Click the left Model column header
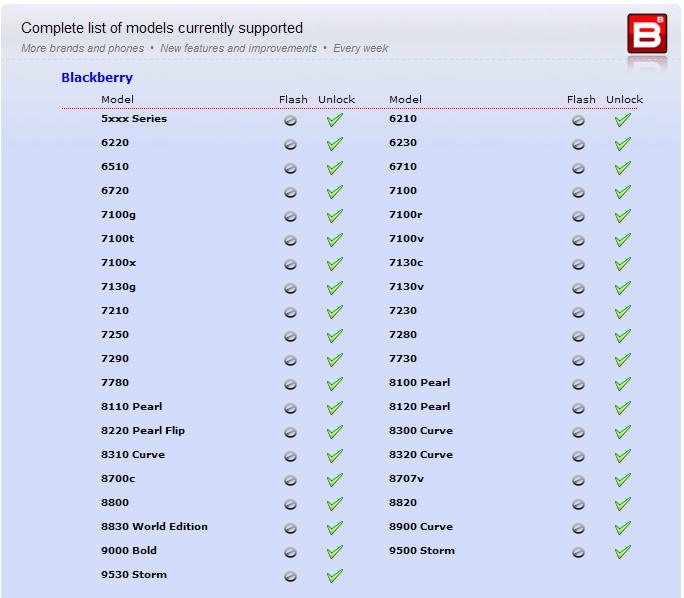The image size is (684, 598). [117, 99]
